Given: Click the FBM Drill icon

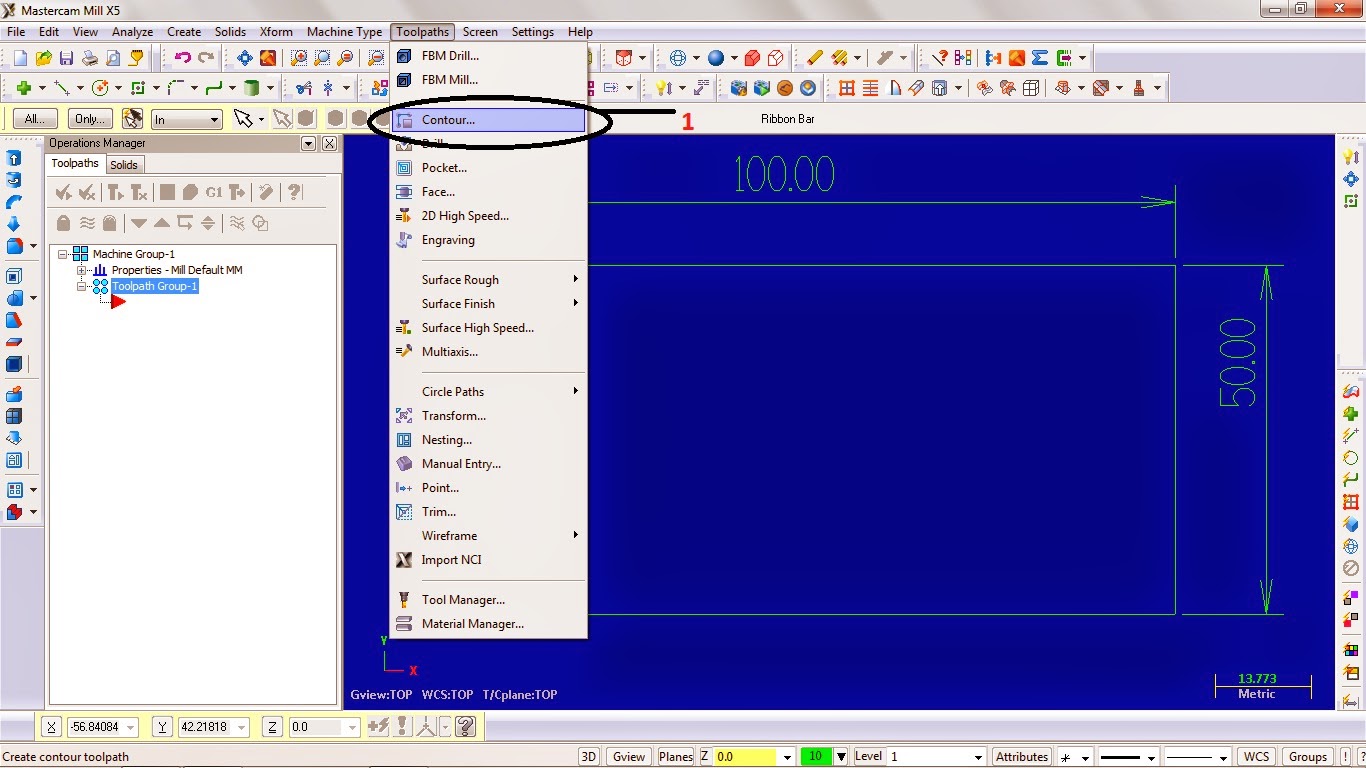Looking at the screenshot, I should [404, 56].
